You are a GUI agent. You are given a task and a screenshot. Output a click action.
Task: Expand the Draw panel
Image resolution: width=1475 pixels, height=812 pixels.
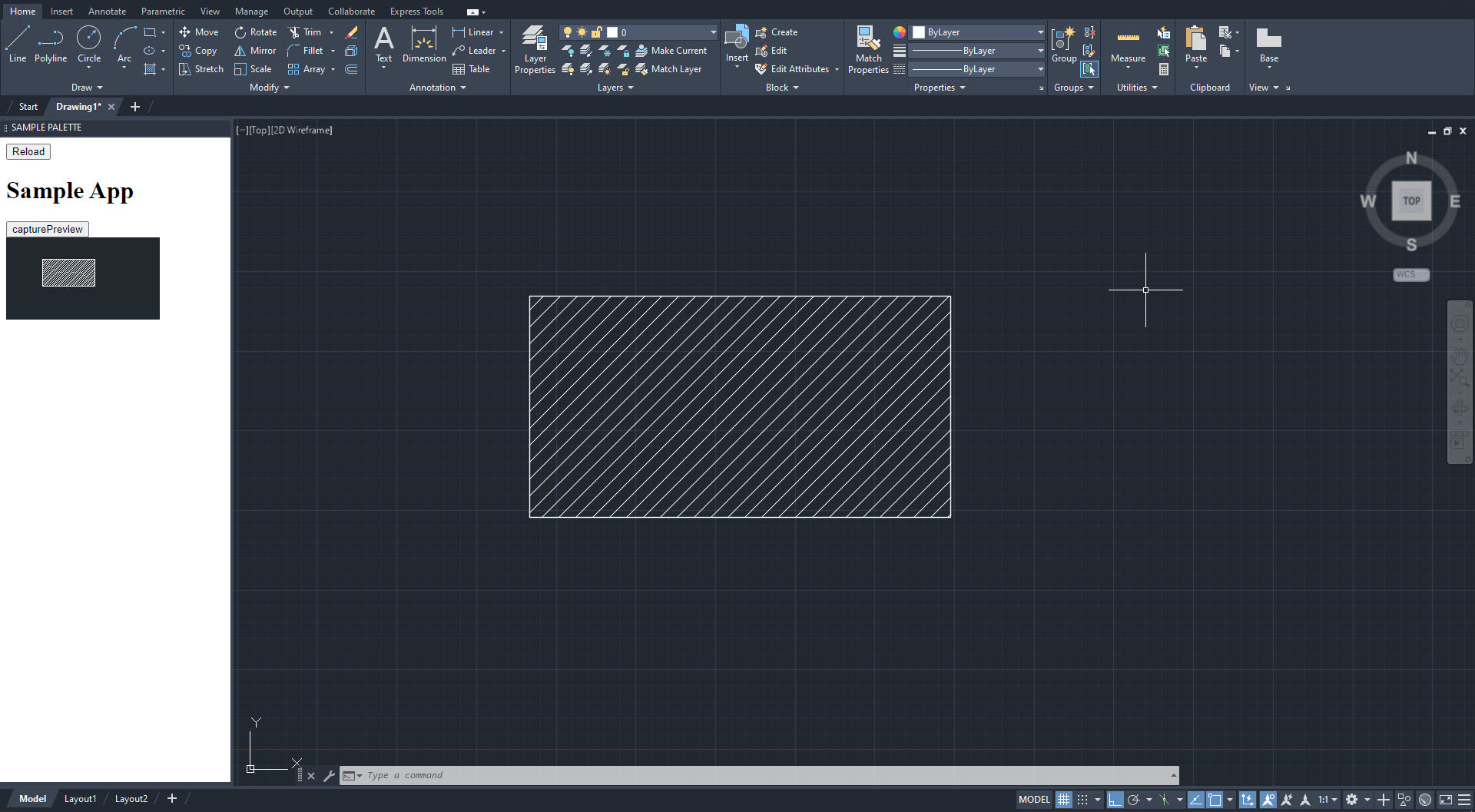tap(87, 88)
